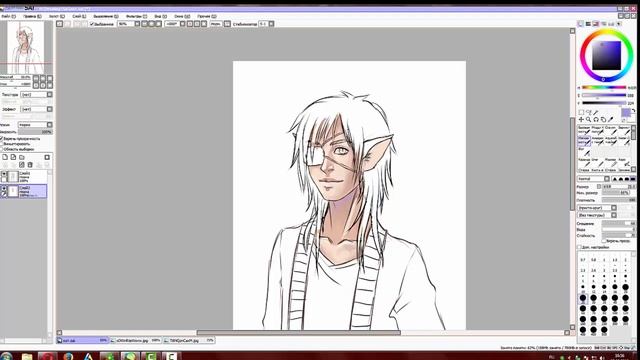Select the highlighted brush in second tray row
This screenshot has width=640, height=360.
584,140
